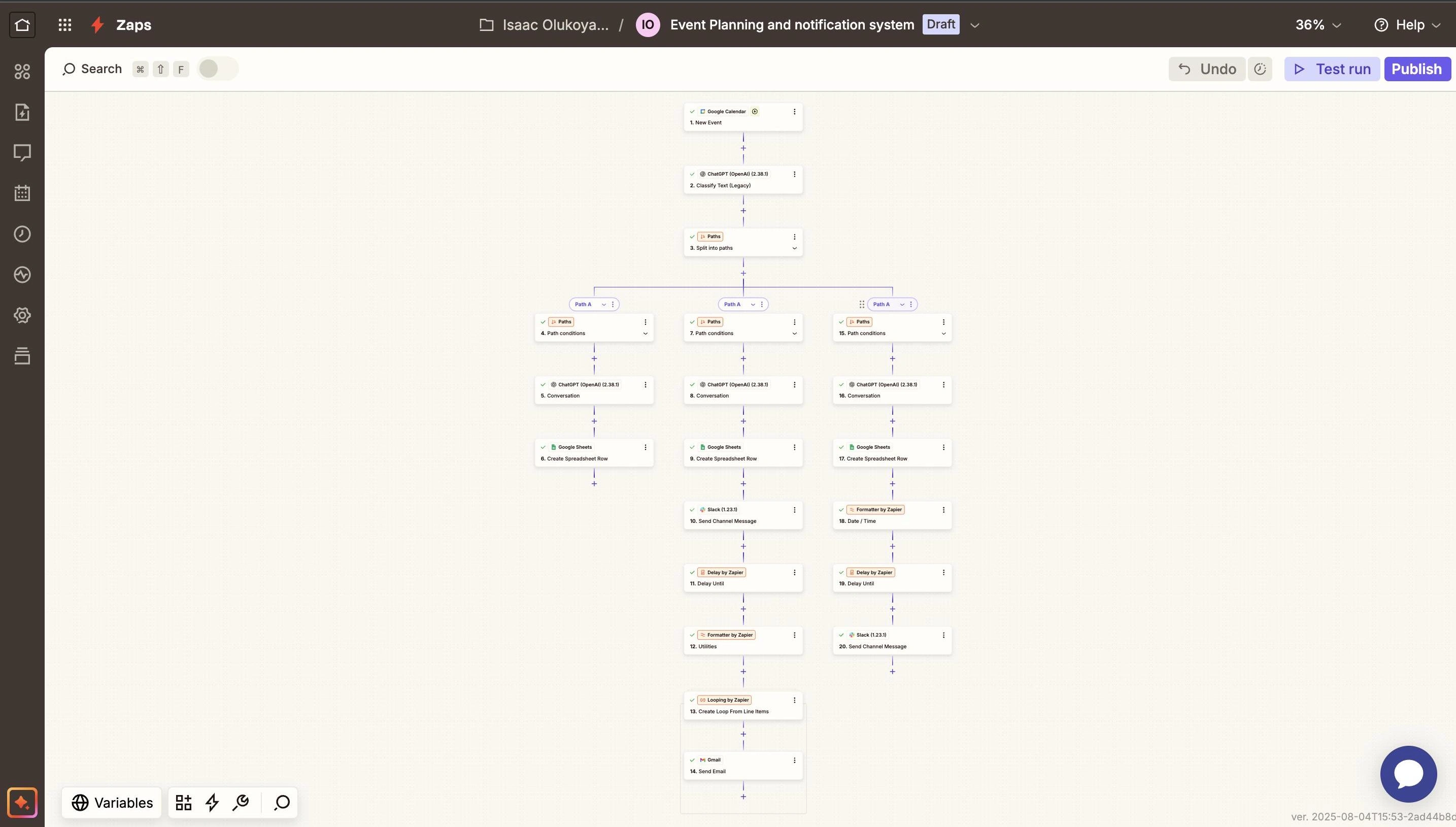Open the three-dot menu on step 18 Date / Time
The image size is (1456, 827).
coord(943,510)
